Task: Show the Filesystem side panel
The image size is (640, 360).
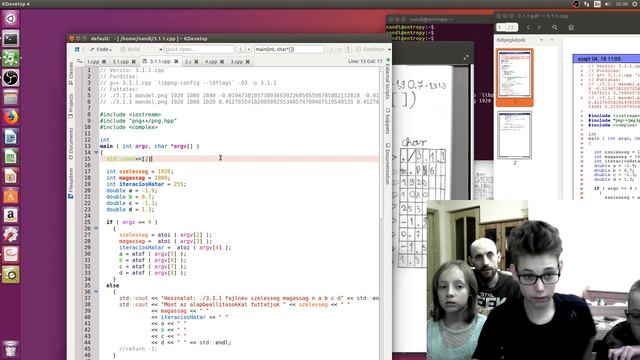Action: pos(71,183)
